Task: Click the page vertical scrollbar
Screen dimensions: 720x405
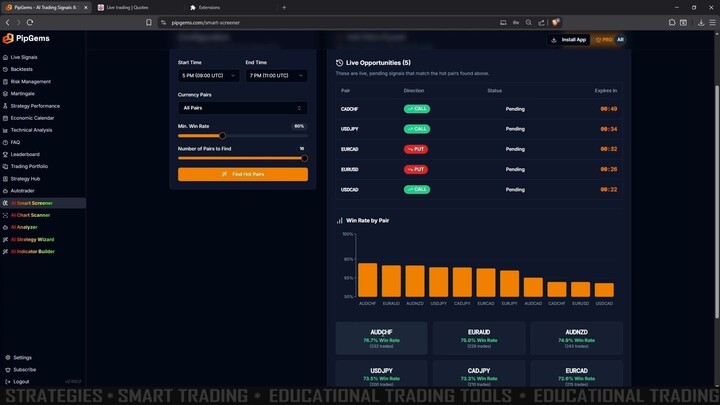Action: pyautogui.click(x=717, y=202)
